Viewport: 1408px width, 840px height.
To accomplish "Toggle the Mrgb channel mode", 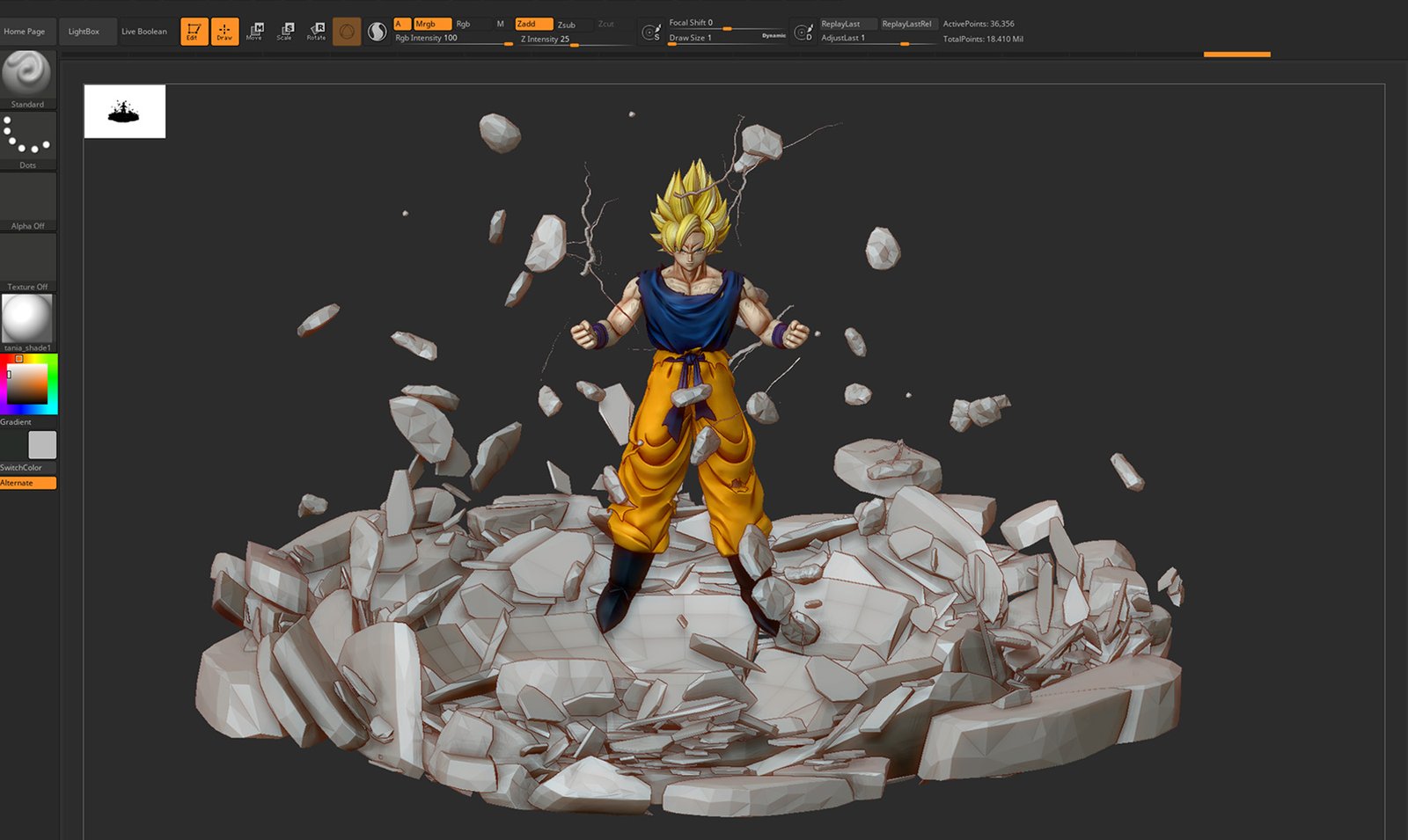I will click(432, 24).
